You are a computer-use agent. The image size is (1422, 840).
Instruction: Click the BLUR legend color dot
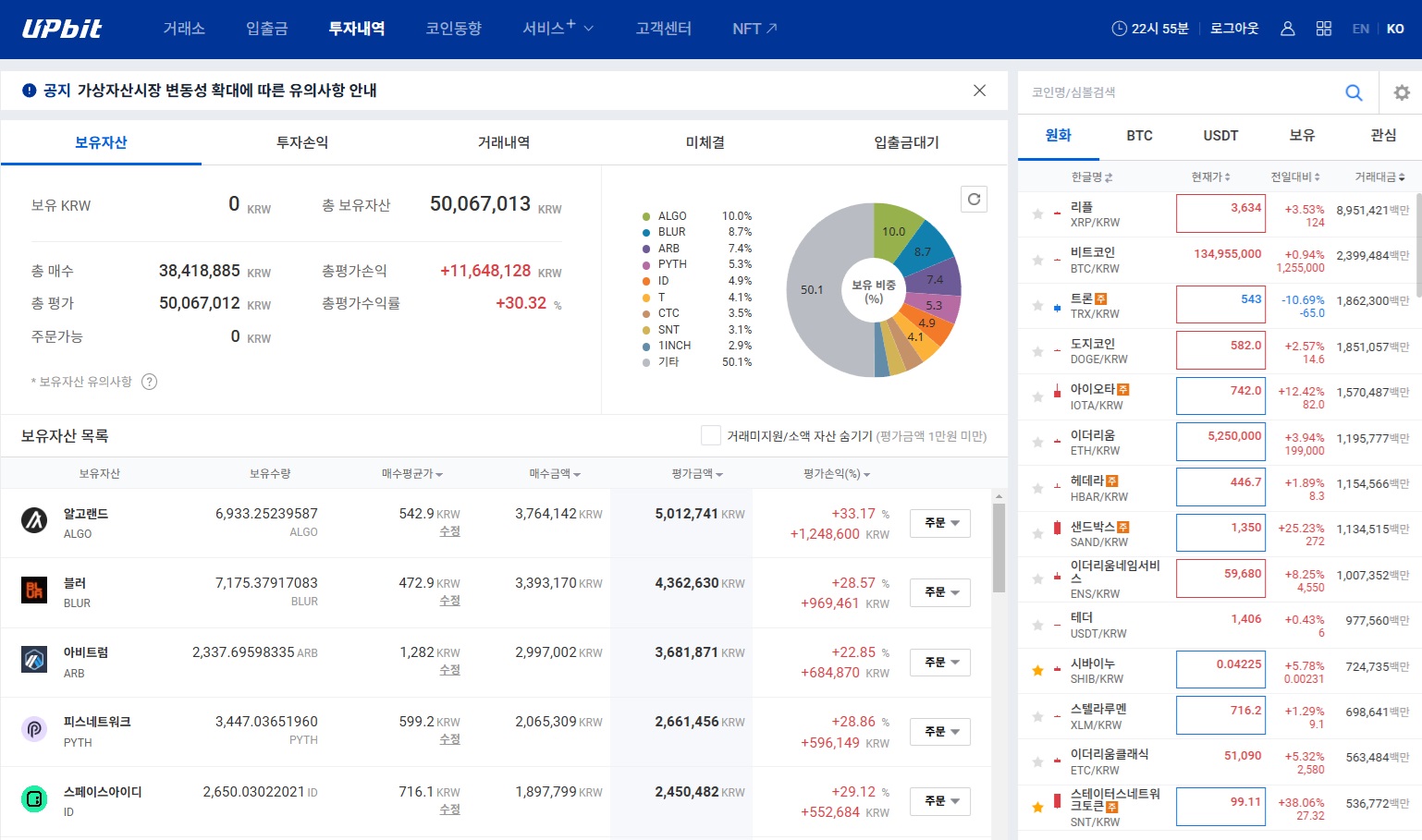646,232
